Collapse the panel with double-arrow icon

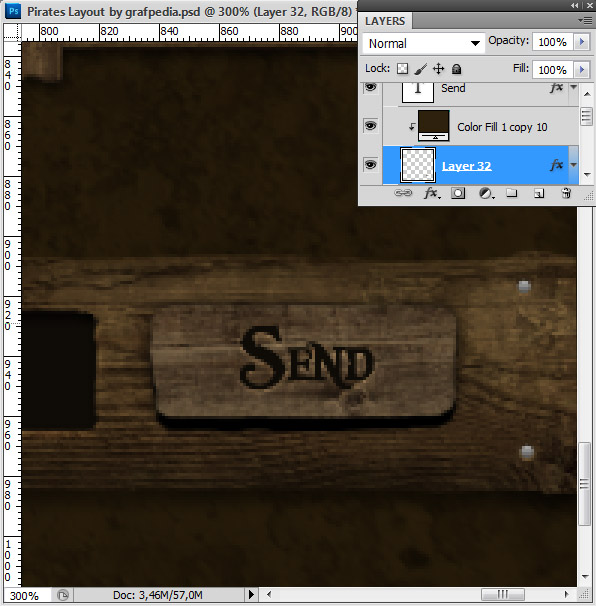(575, 5)
